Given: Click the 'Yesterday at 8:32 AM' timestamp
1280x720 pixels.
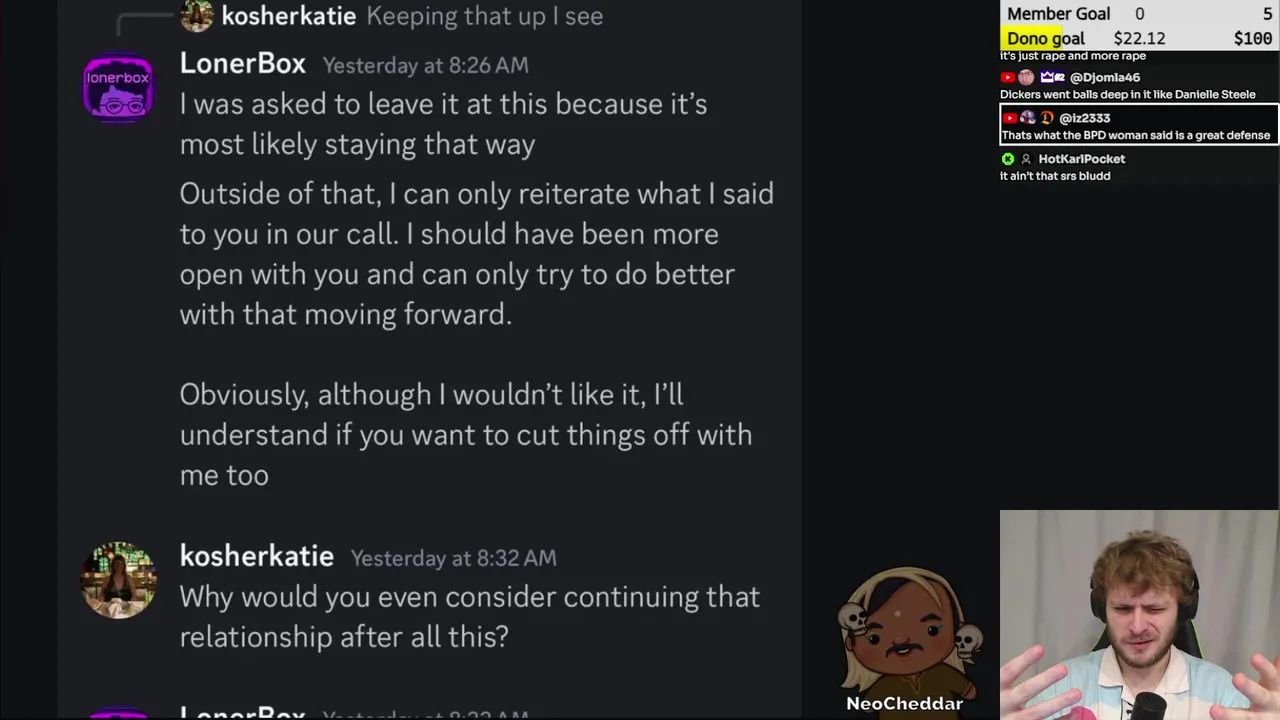Looking at the screenshot, I should 453,558.
